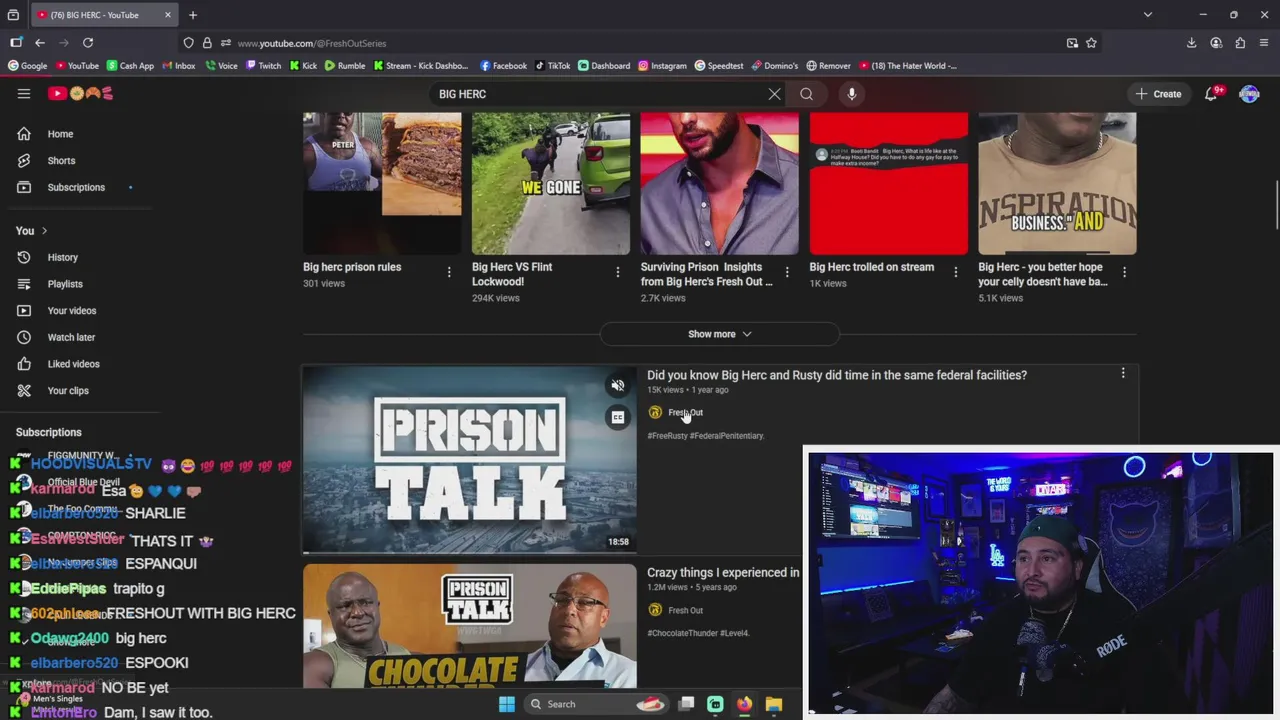Click the Create button
This screenshot has height=720, width=1280.
click(x=1159, y=94)
